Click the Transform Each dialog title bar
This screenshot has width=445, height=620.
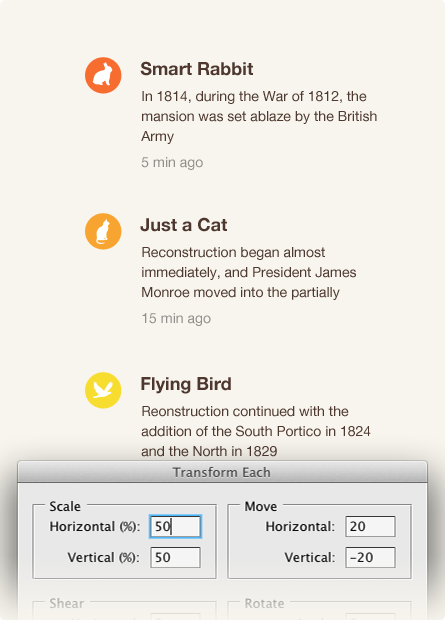222,472
